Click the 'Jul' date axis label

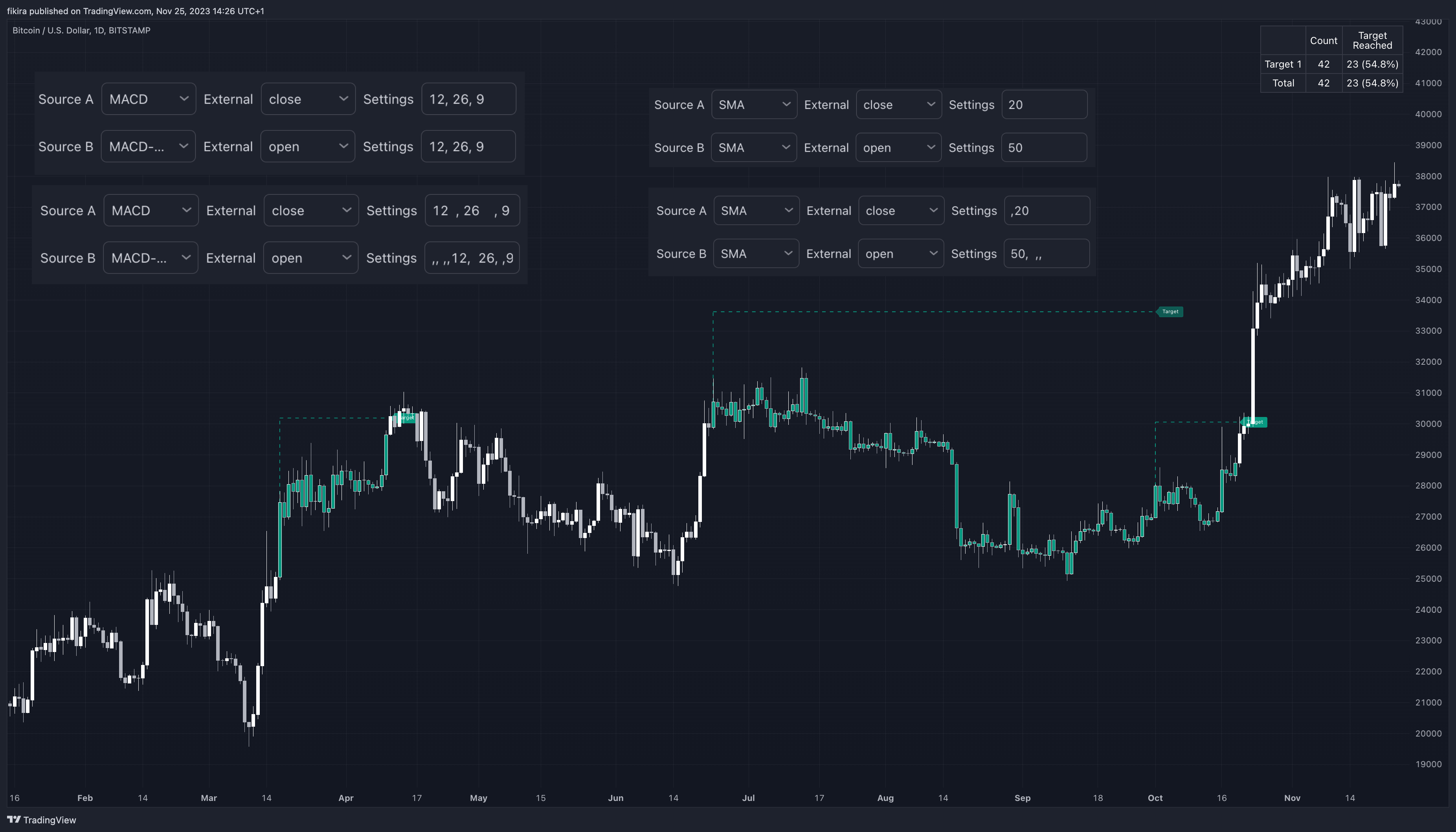click(x=748, y=798)
